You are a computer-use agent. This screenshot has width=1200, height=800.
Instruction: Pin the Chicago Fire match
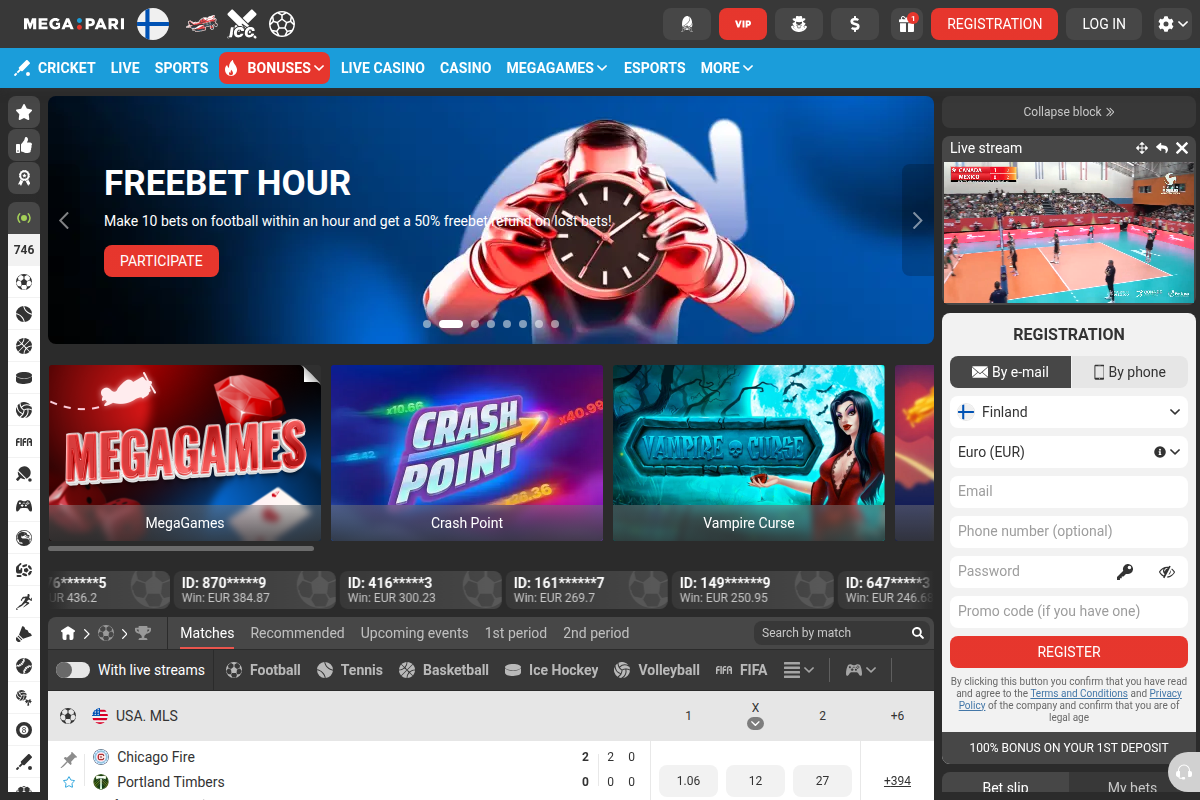(69, 759)
